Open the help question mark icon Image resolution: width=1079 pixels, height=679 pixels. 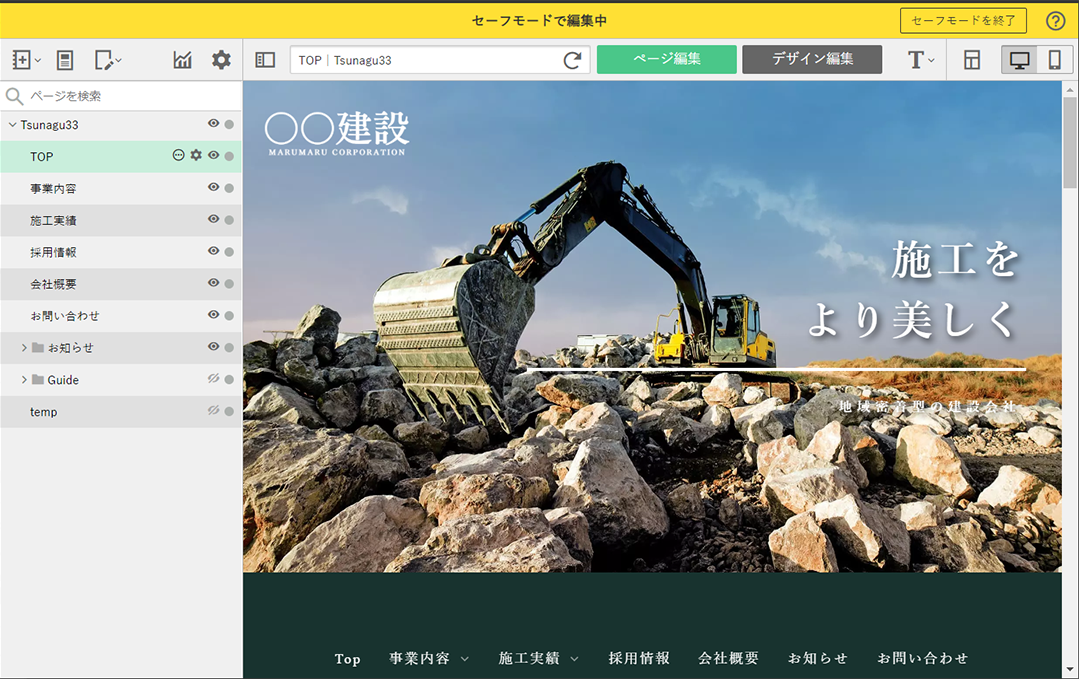click(1056, 21)
